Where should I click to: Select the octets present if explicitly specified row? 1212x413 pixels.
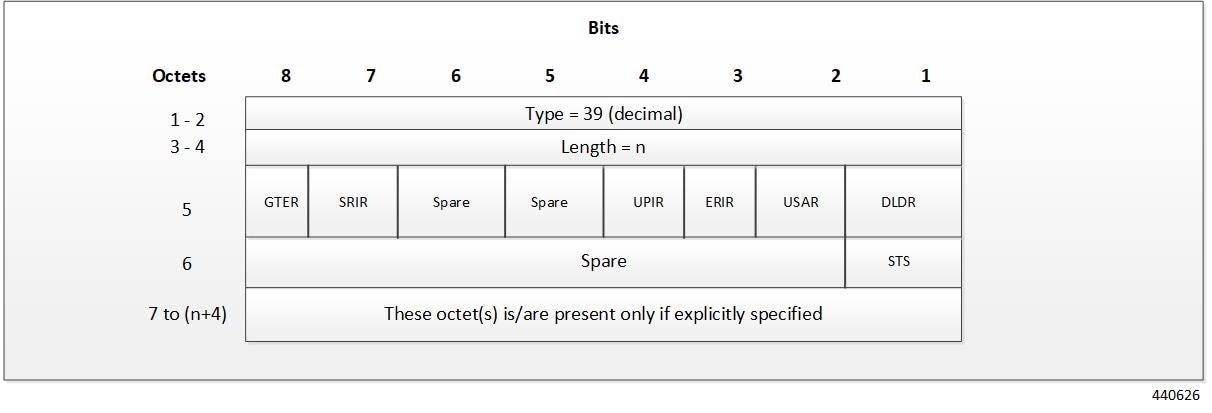pos(603,314)
